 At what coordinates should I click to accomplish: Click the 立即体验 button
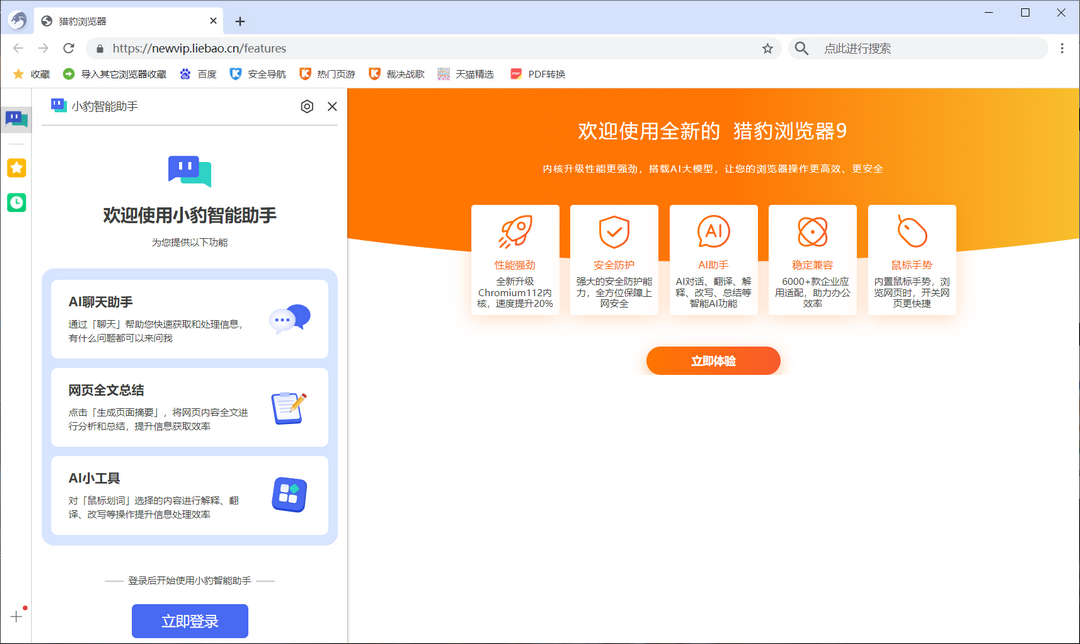[714, 361]
